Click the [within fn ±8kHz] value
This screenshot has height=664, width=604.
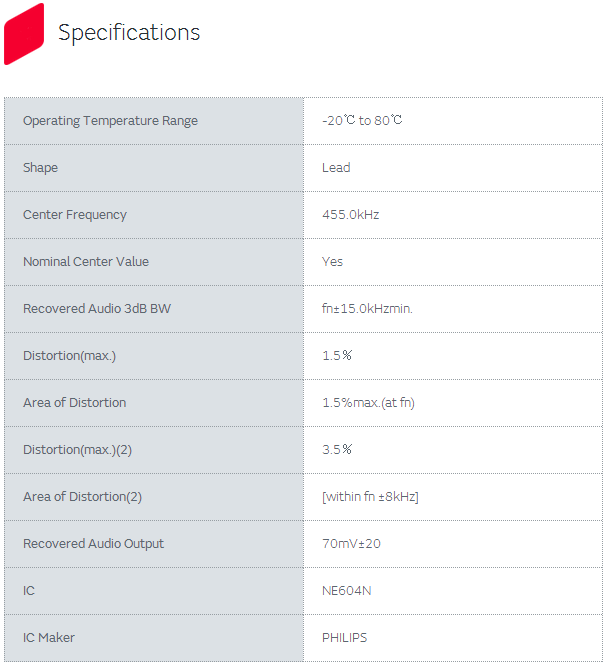(370, 497)
